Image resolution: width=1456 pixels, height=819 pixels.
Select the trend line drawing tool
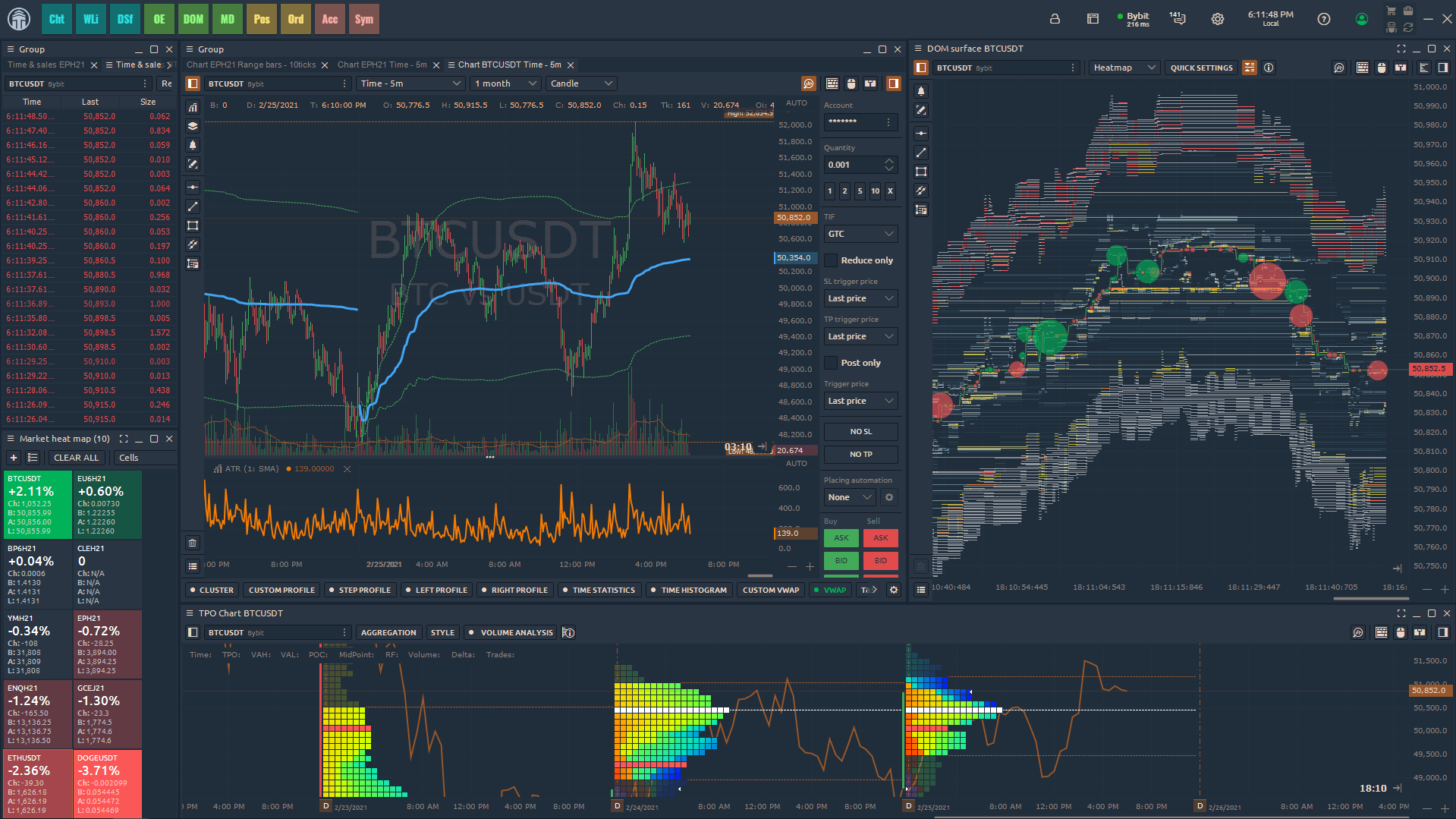pos(193,206)
